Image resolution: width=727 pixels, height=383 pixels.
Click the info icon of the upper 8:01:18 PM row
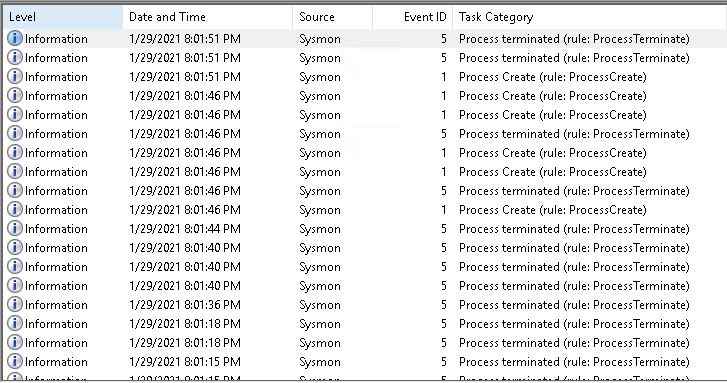click(15, 324)
